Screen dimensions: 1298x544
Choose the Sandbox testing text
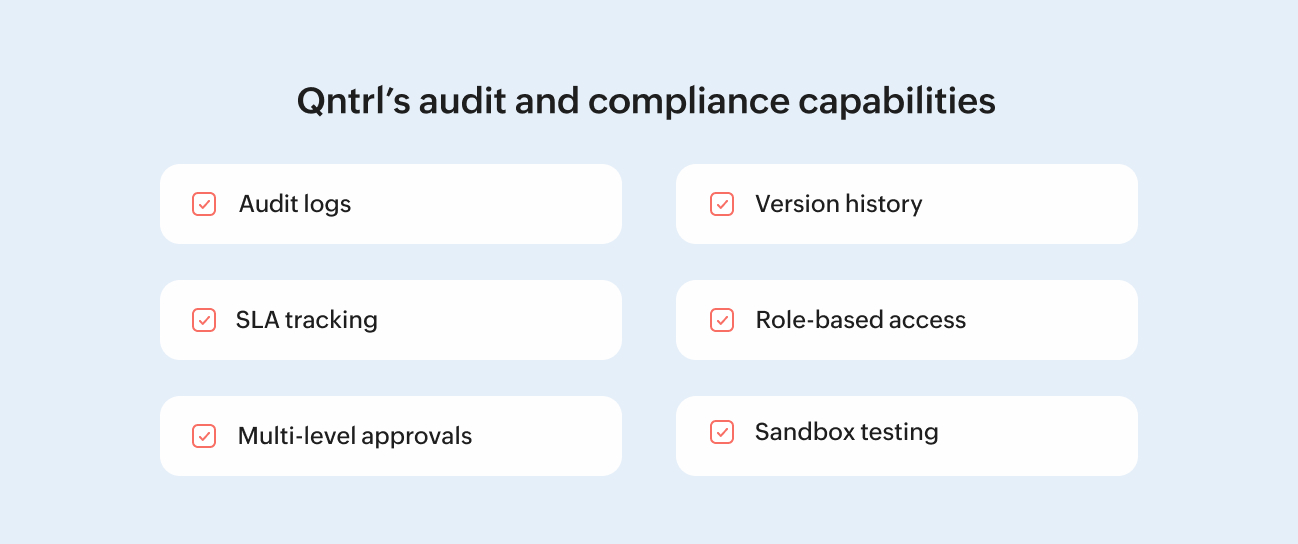(846, 432)
